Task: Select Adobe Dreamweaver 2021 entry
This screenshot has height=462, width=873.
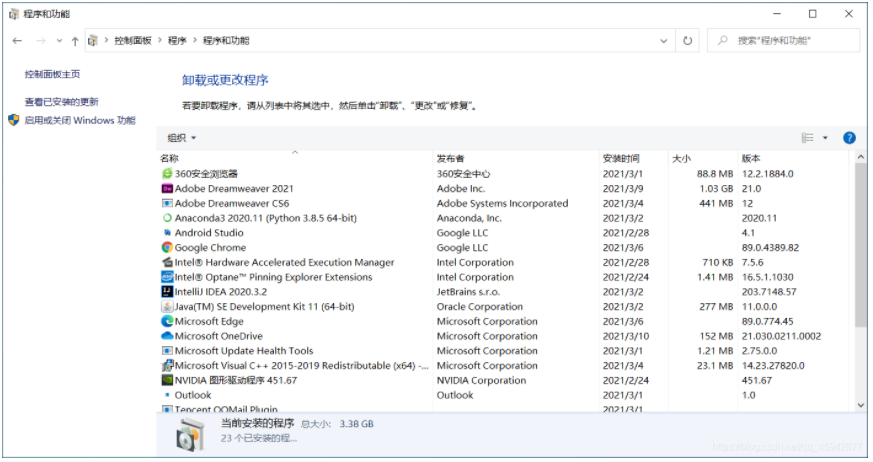Action: (x=234, y=189)
